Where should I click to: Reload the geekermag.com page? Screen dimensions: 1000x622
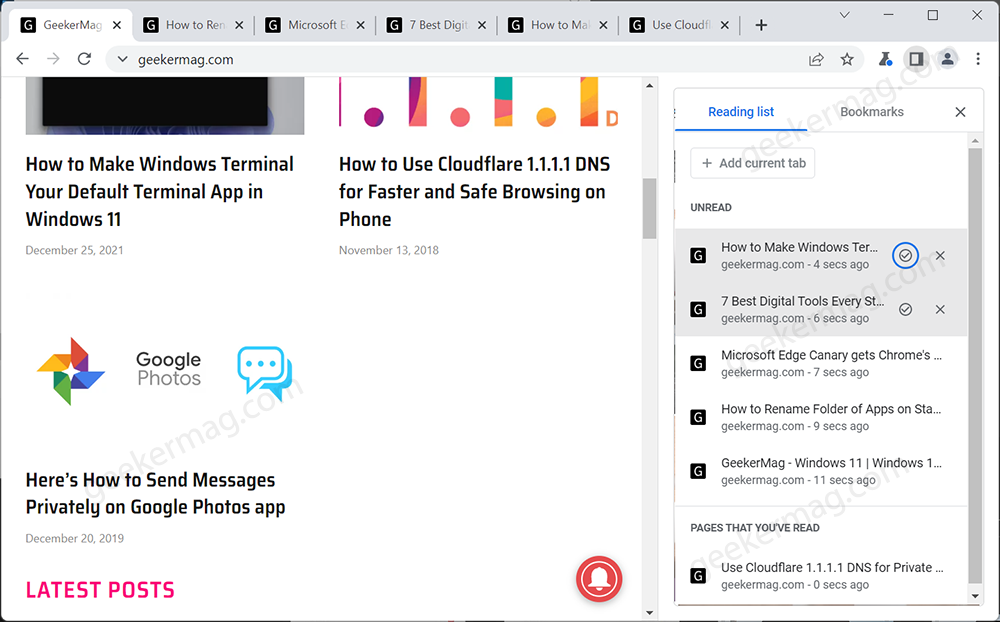84,59
